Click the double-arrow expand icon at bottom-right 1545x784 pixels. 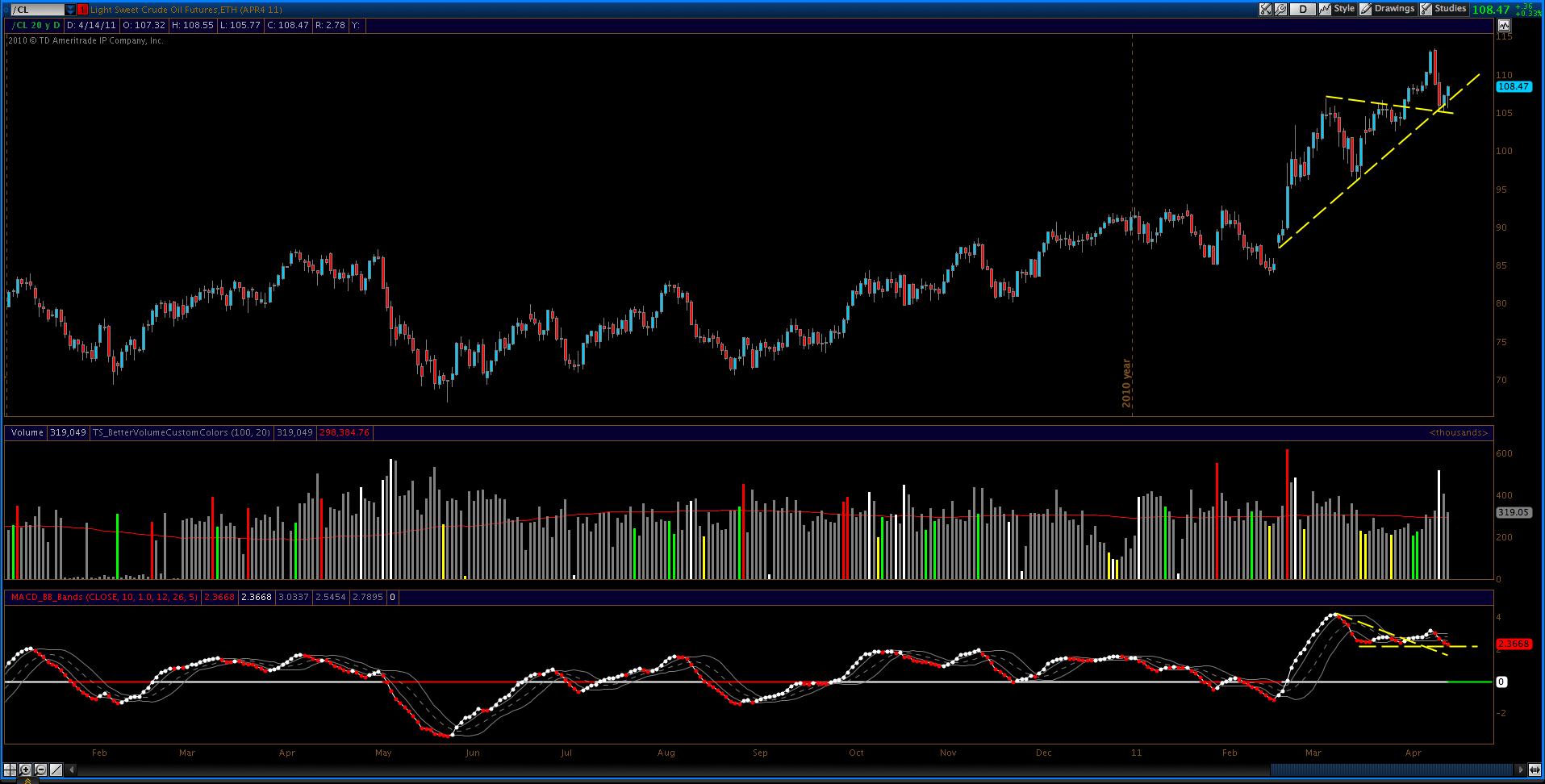point(1534,769)
